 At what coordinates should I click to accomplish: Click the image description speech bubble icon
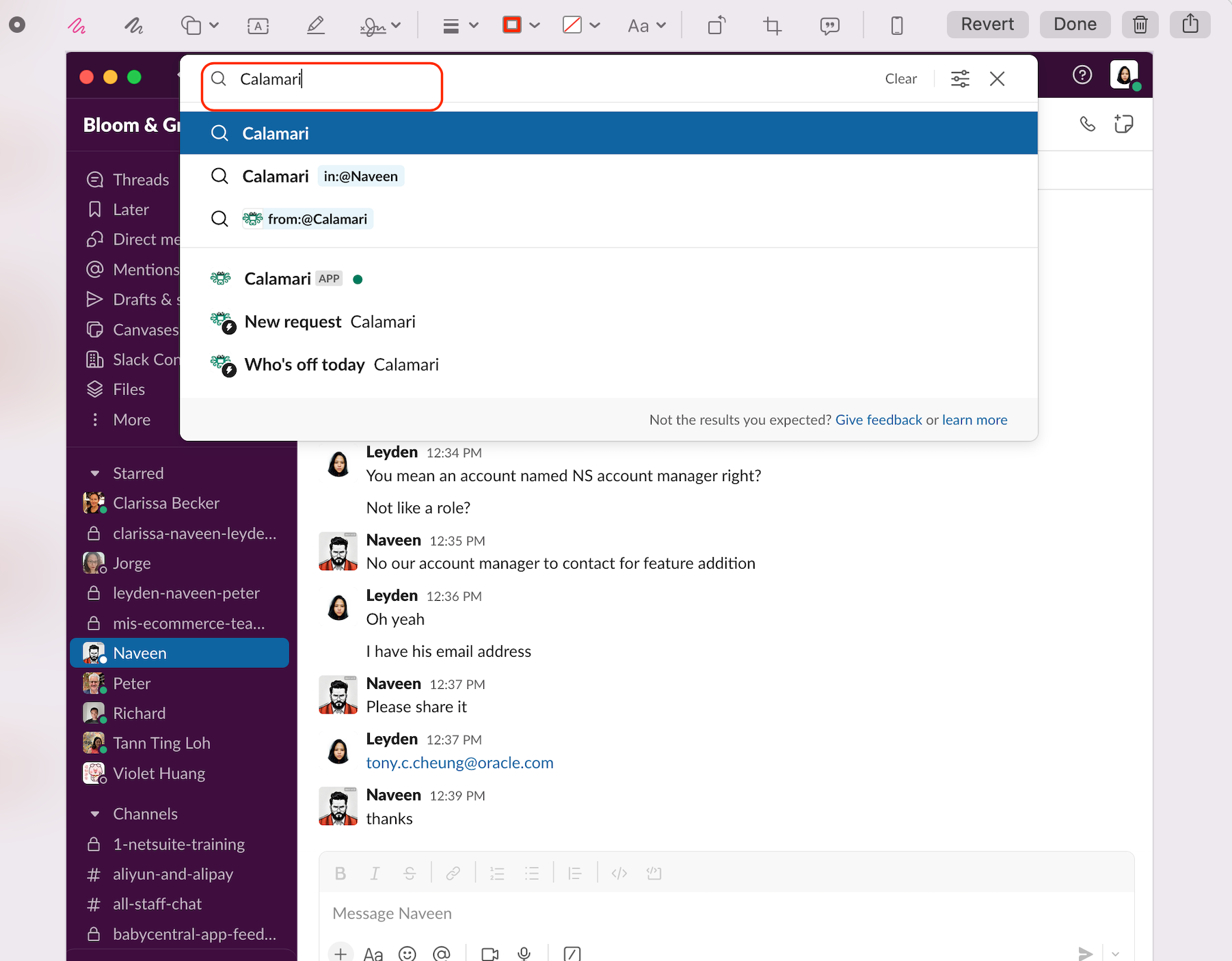pyautogui.click(x=829, y=26)
